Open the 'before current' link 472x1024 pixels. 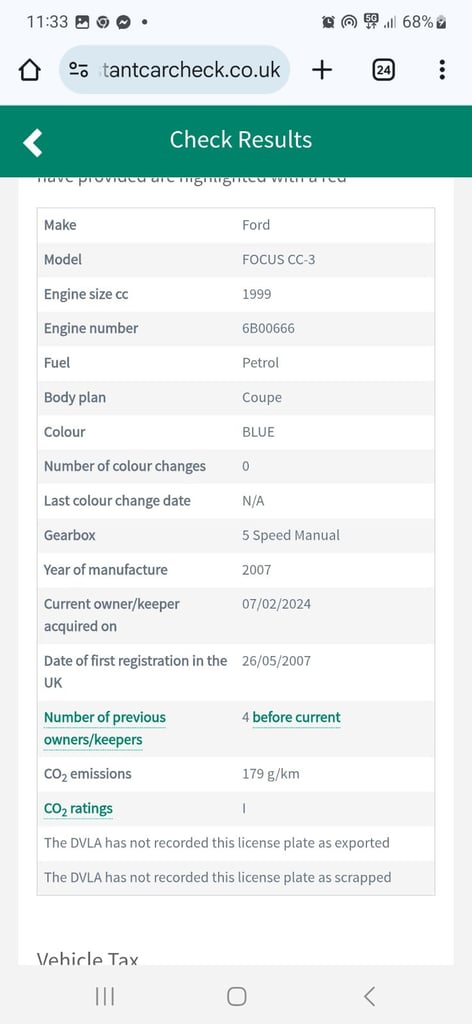(x=296, y=717)
